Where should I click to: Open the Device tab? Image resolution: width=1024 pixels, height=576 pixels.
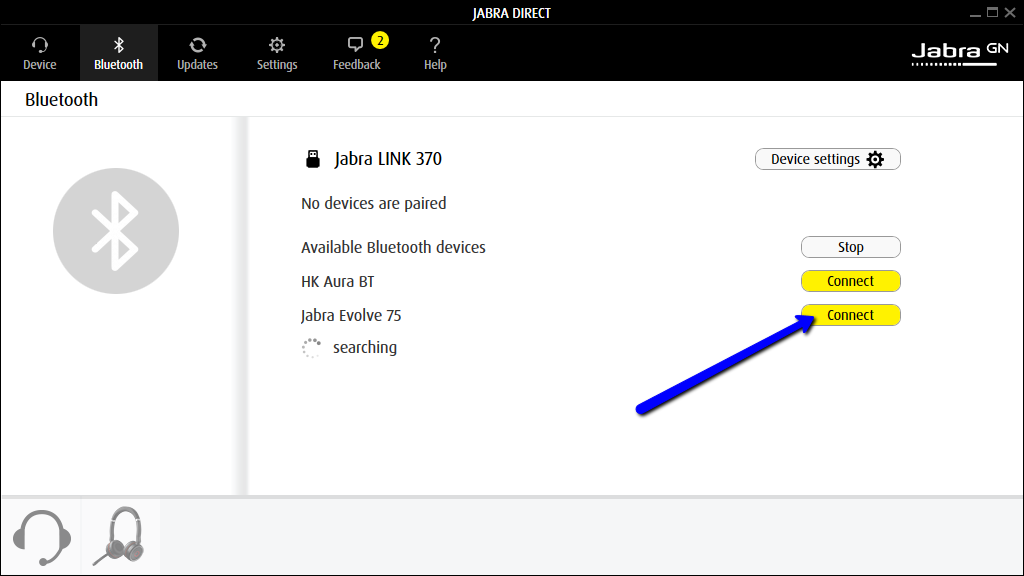tap(40, 53)
